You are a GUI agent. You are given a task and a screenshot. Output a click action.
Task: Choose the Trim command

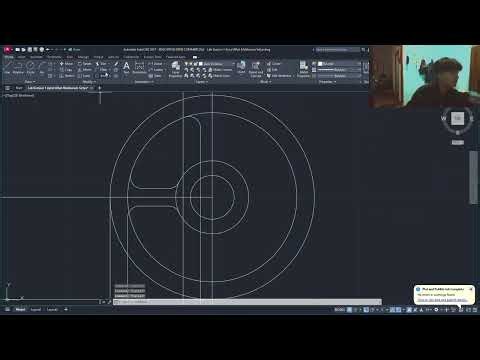coord(102,63)
